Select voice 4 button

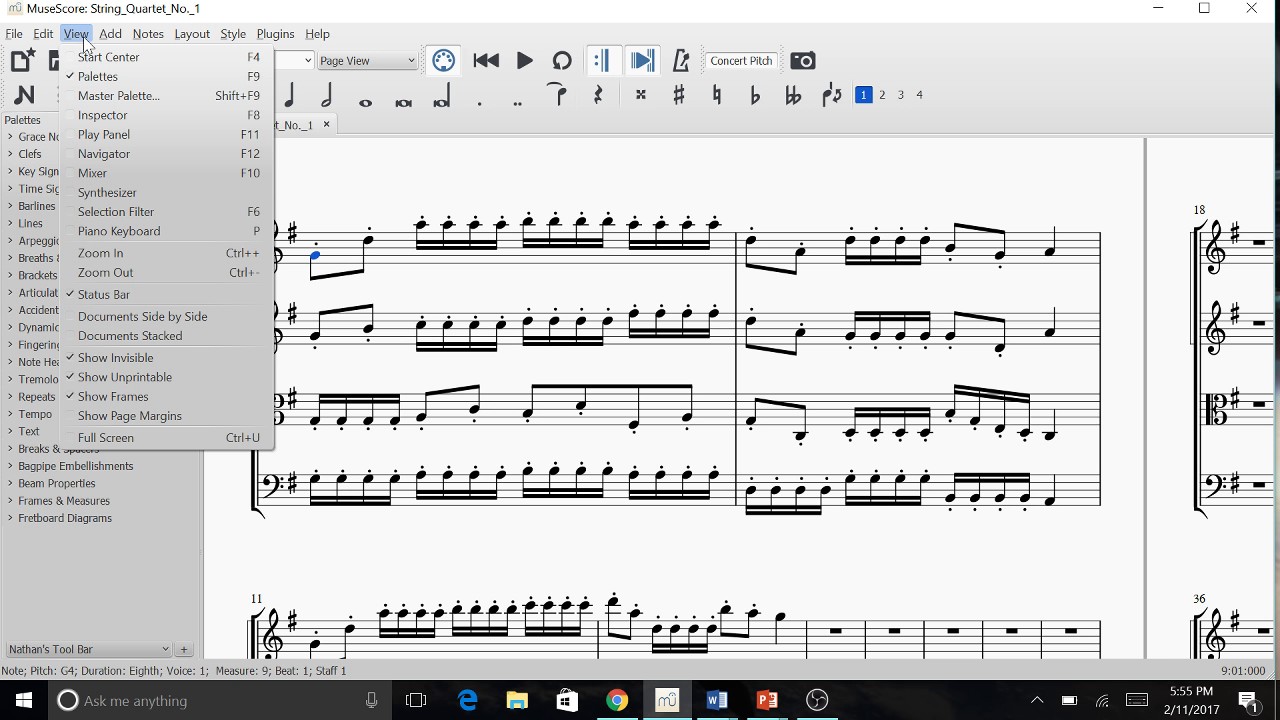click(x=919, y=95)
